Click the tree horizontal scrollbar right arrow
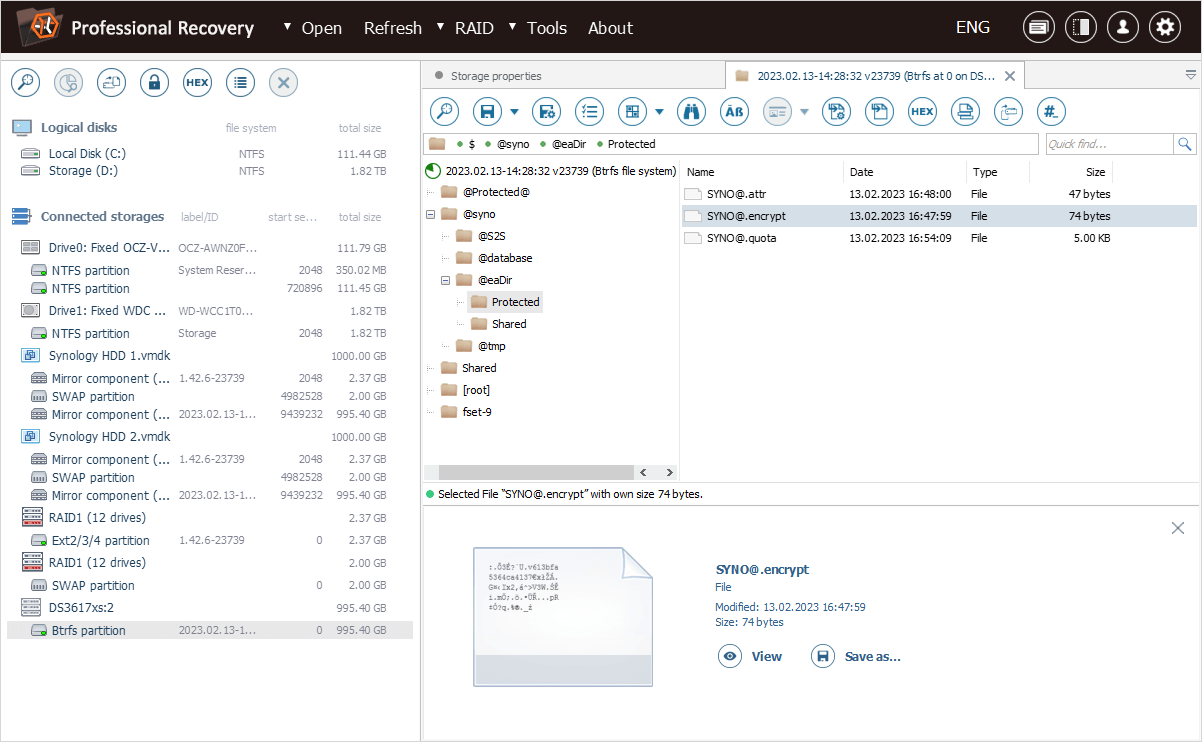This screenshot has width=1202, height=742. tap(668, 472)
